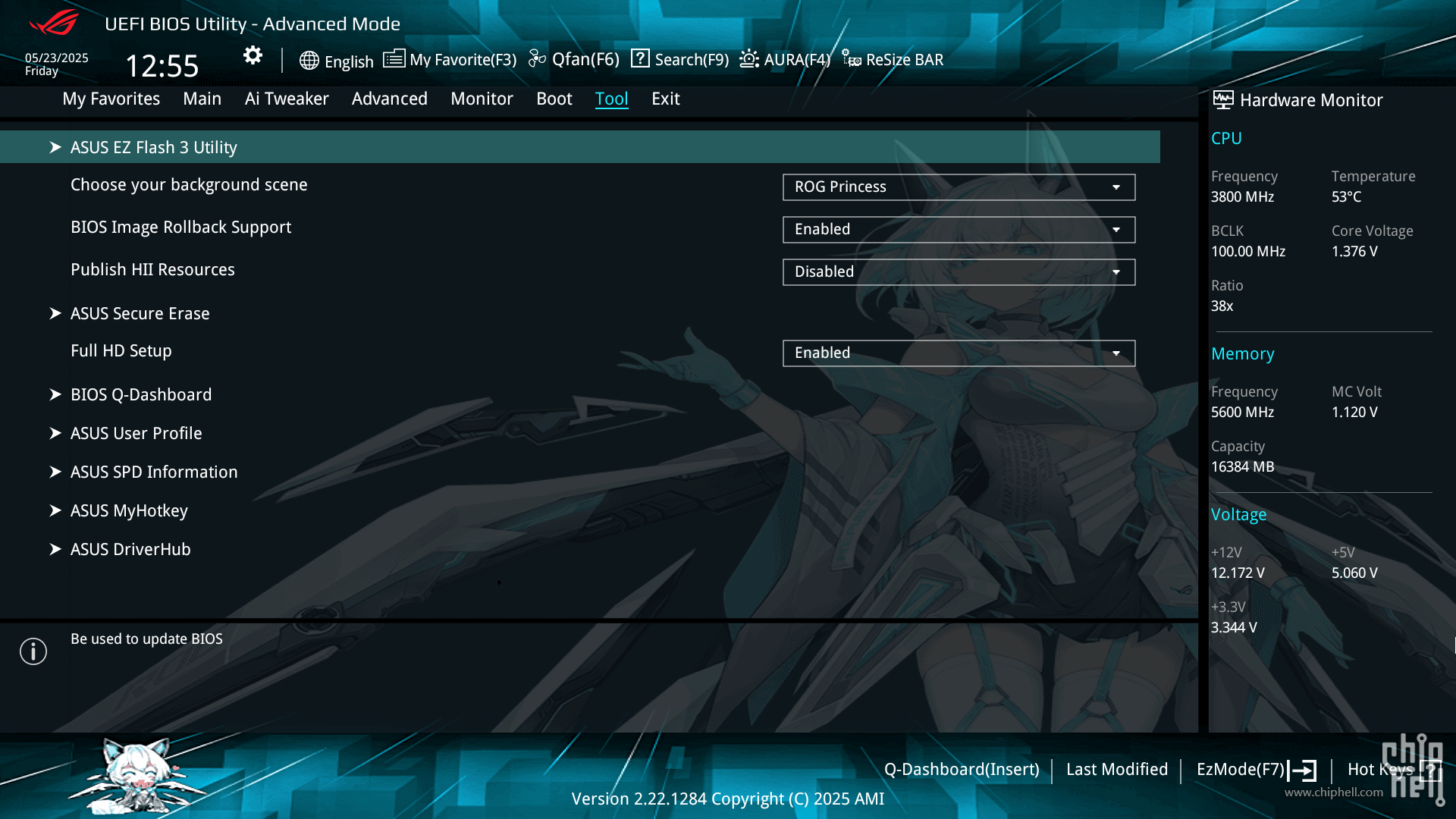Open Full HD Setup dropdown
Viewport: 1456px width, 819px height.
point(959,353)
